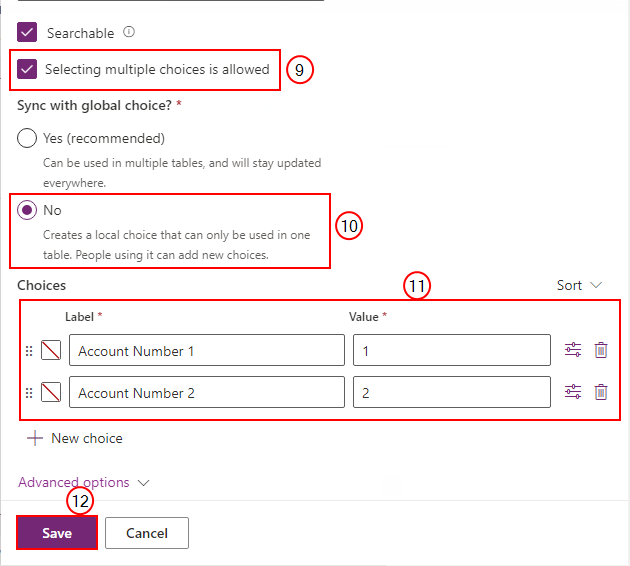The image size is (630, 566).
Task: Toggle Selecting multiple choices is allowed
Action: pos(27,69)
